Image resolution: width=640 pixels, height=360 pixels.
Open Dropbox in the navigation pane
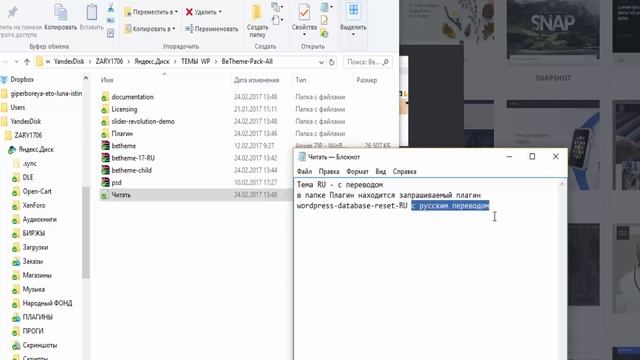(x=22, y=80)
